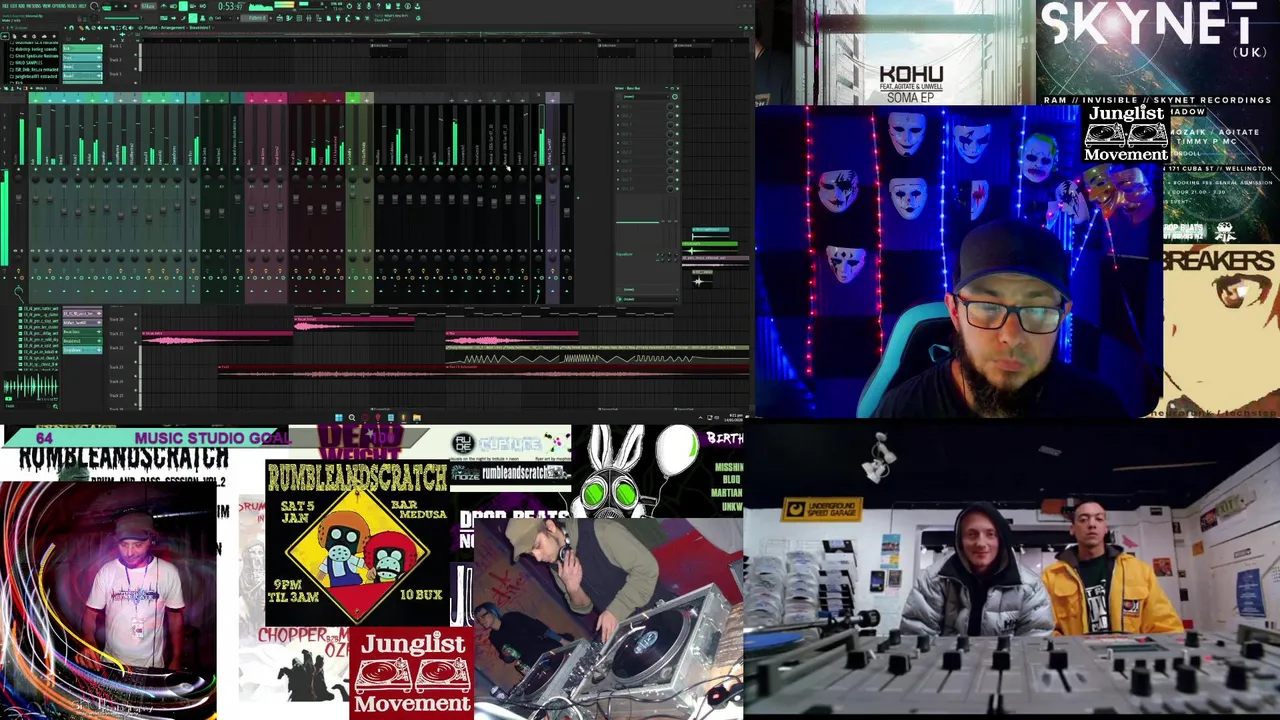The image size is (1280, 720).
Task: Toggle the Bass Bus mixer track mute LED
Action: 538,169
